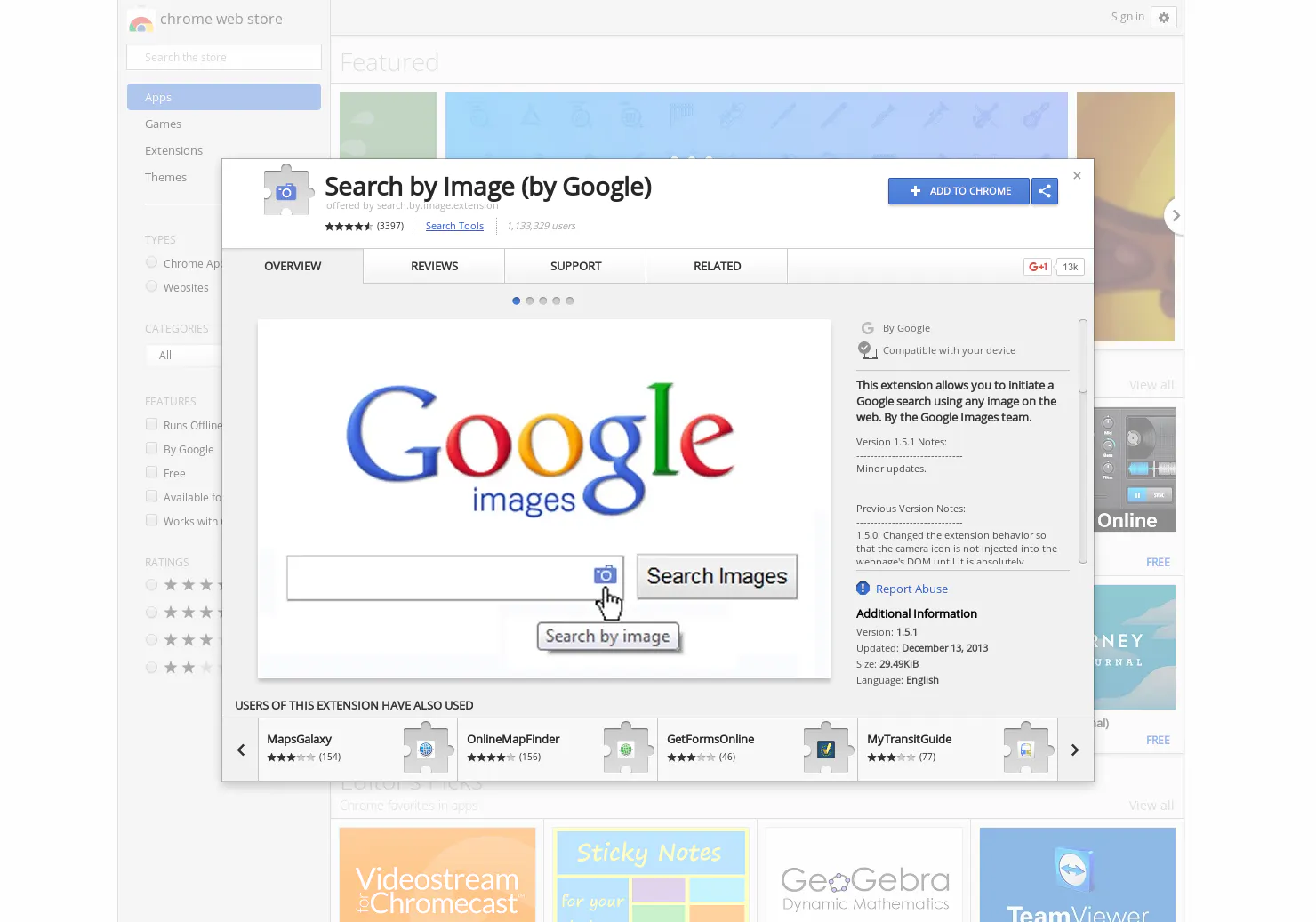The height and width of the screenshot is (922, 1316).
Task: Click the Report Abuse exclamation icon
Action: [x=863, y=589]
